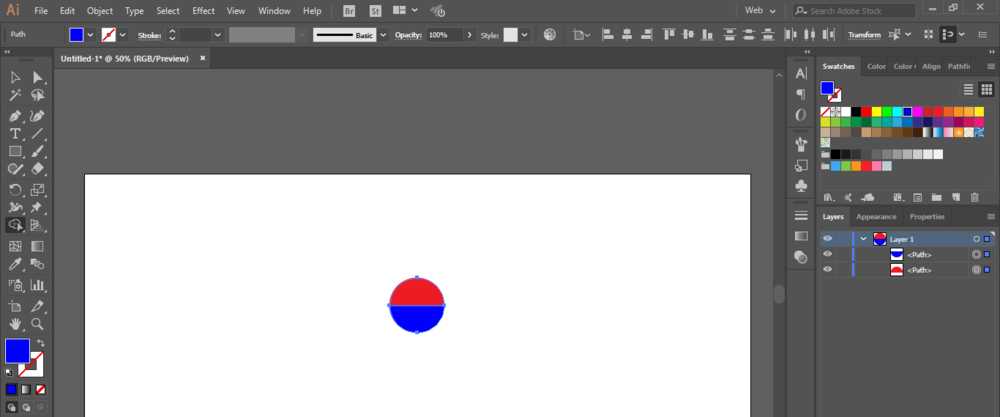The image size is (1000, 417).
Task: Open the graphic Style dropdown
Action: click(x=524, y=35)
